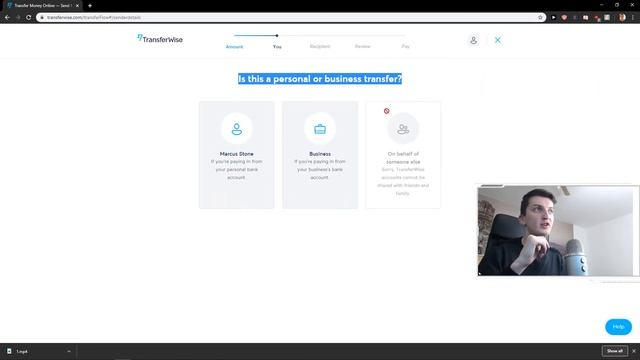
Task: Click the browser Back arrow
Action: 7,17
